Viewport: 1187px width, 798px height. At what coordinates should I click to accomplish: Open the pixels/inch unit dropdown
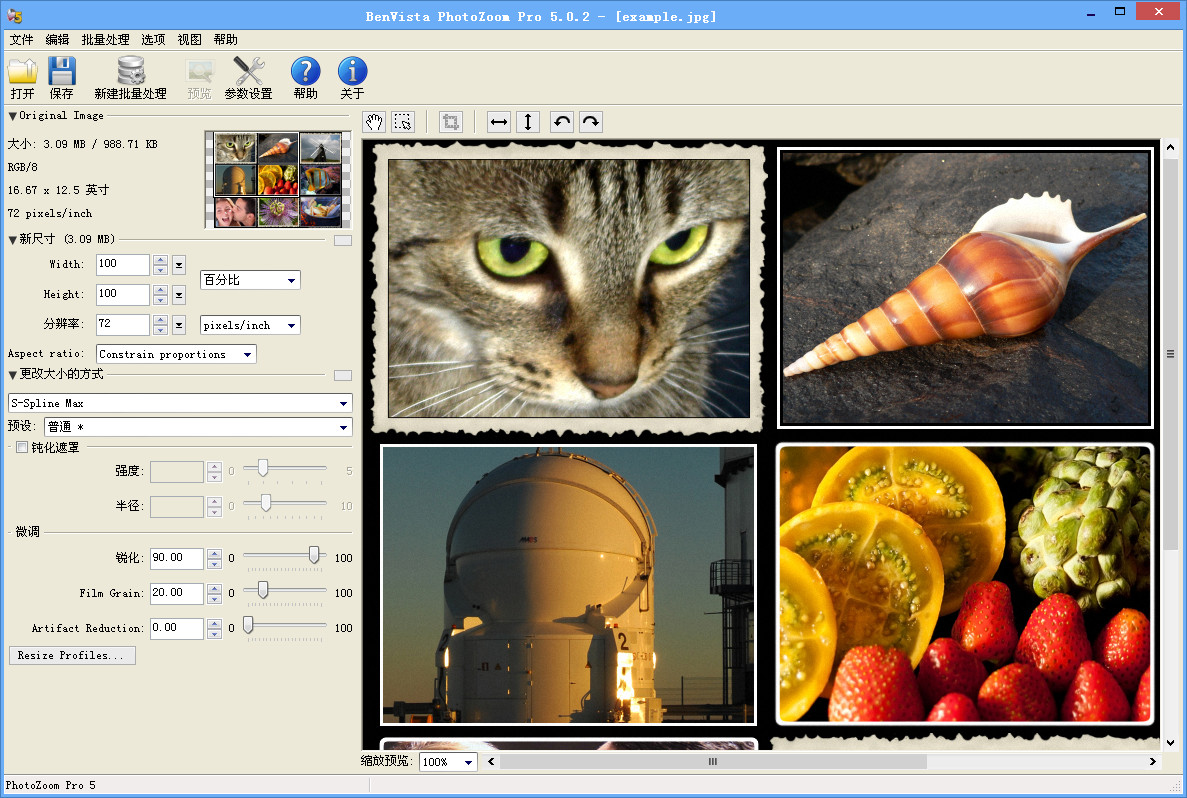pyautogui.click(x=250, y=326)
